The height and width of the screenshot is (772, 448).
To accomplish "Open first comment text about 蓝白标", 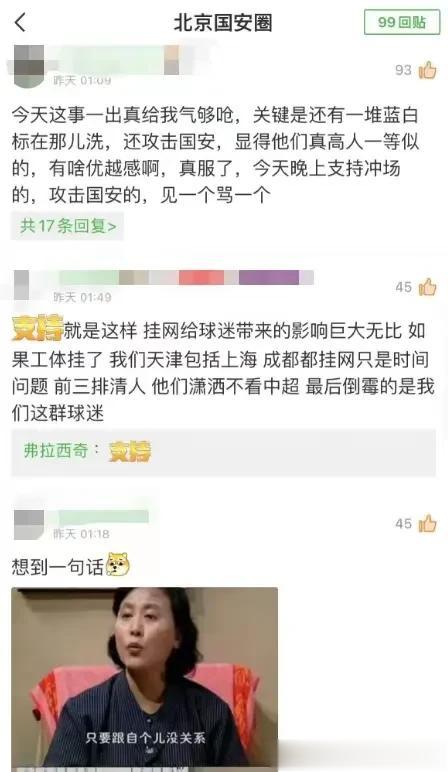I will coord(215,155).
